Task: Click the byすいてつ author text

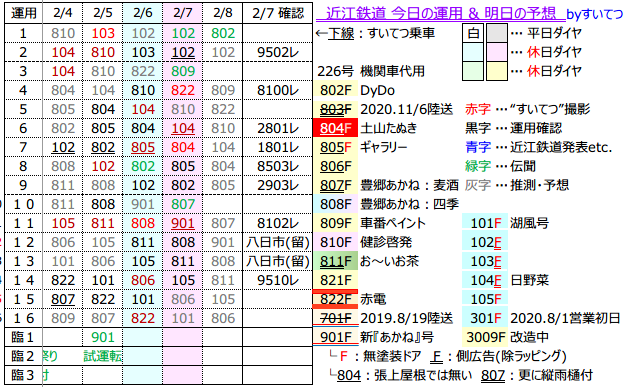Action: [x=595, y=14]
